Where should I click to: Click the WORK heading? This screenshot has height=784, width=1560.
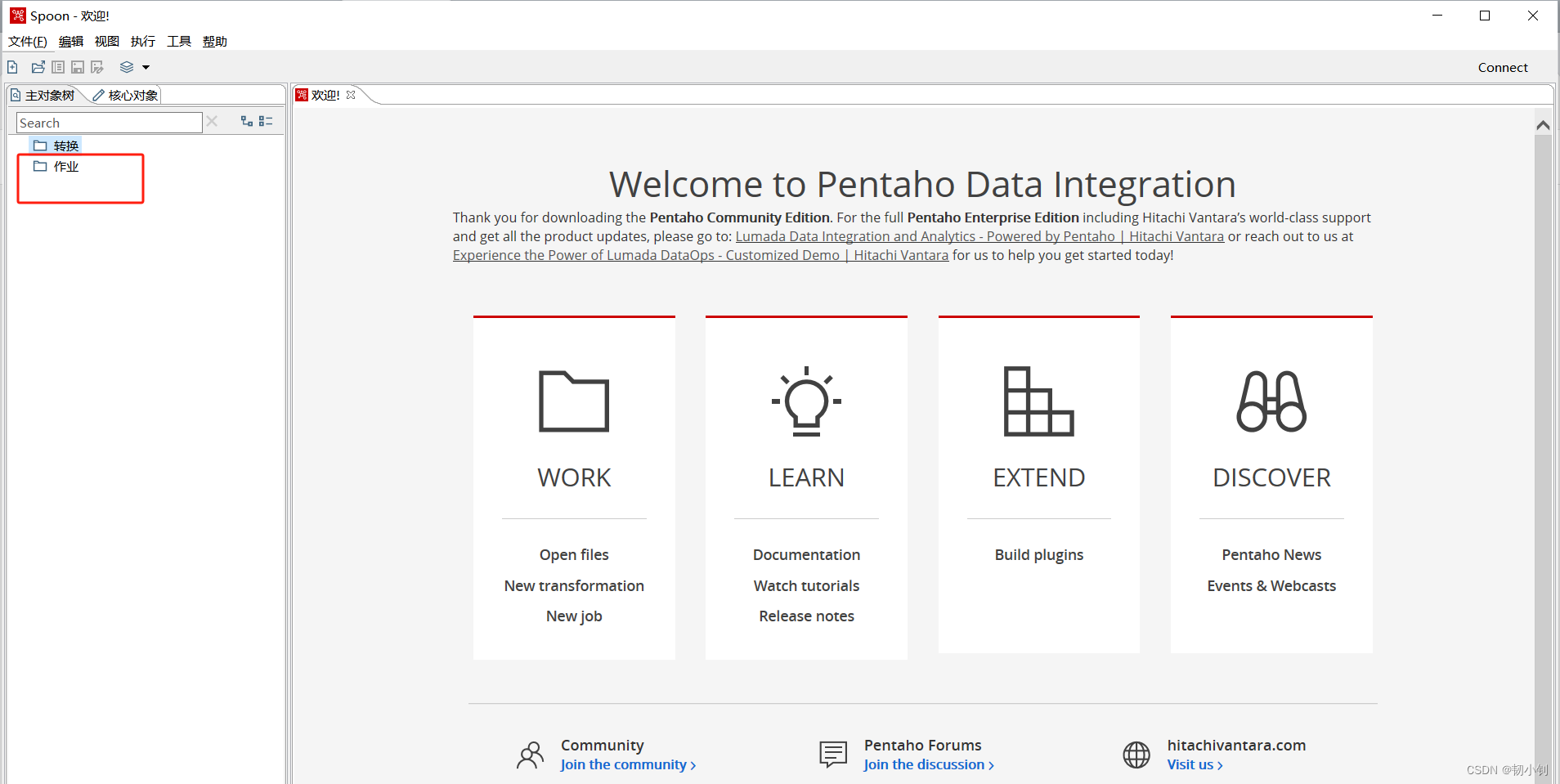(x=574, y=477)
